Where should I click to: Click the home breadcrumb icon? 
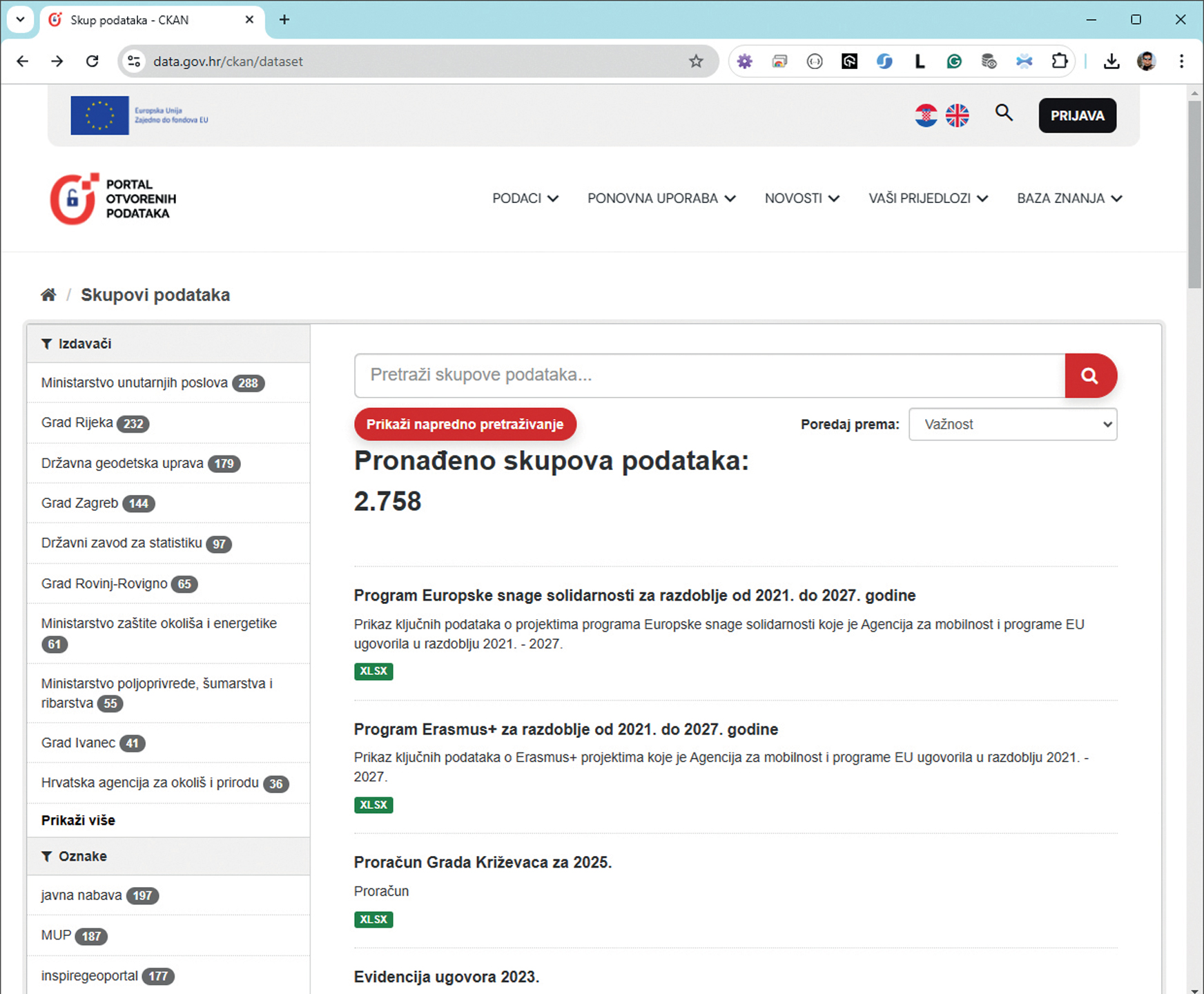click(x=48, y=295)
